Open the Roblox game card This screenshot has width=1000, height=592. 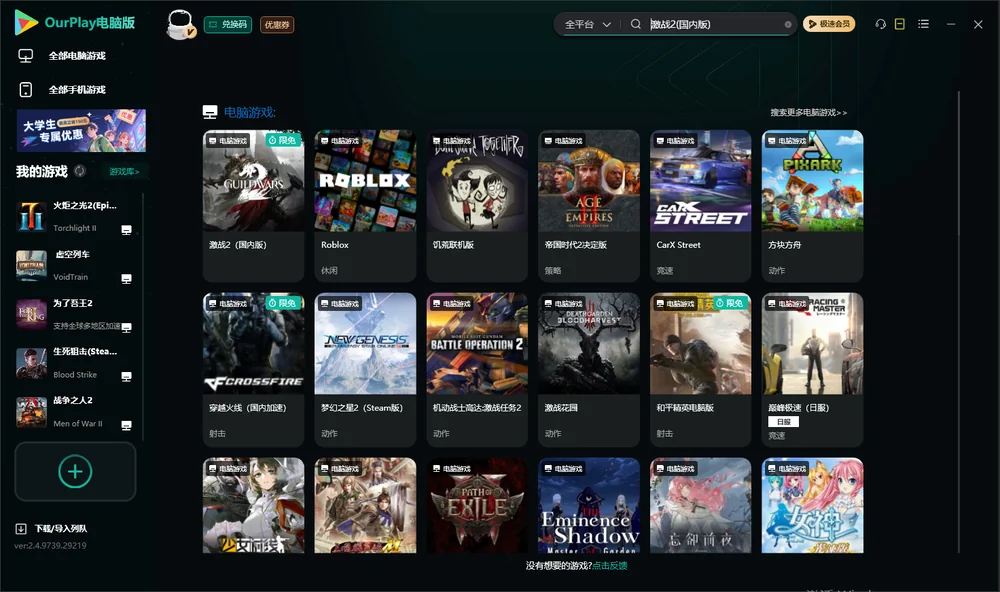click(x=365, y=206)
